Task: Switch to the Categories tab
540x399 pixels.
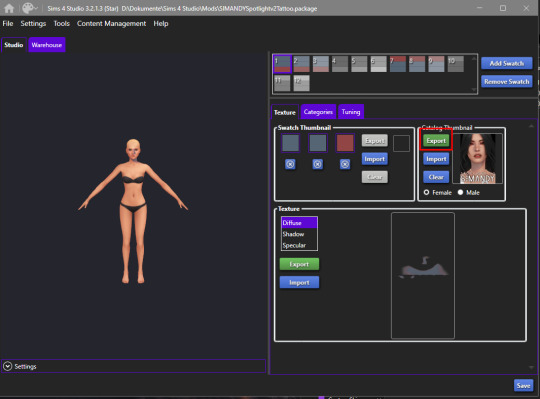Action: [x=318, y=112]
